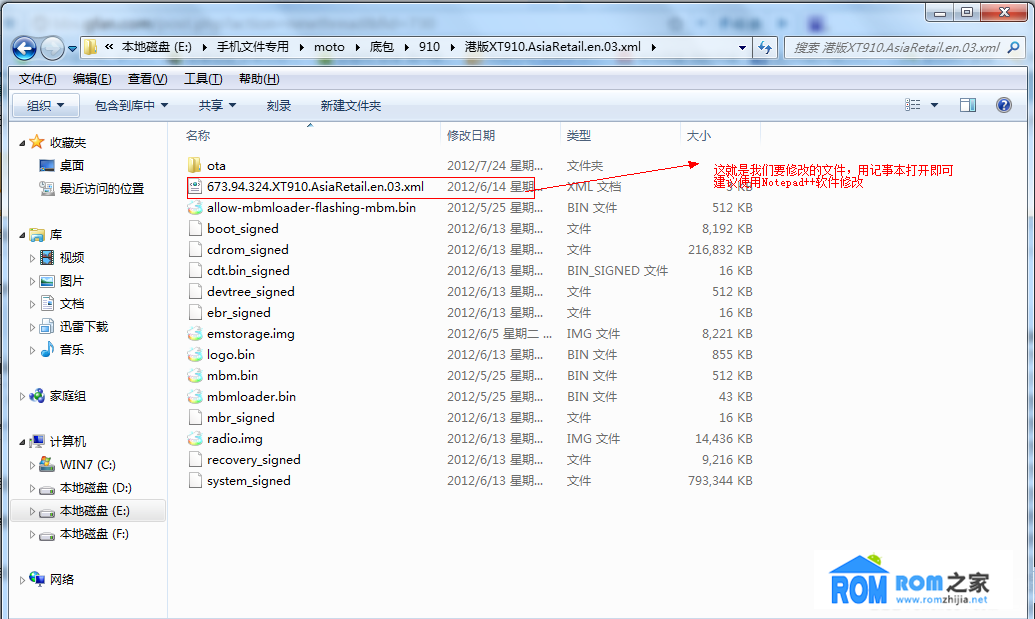This screenshot has height=619, width=1035.
Task: Click the moto breadcrumb in address bar
Action: 329,48
